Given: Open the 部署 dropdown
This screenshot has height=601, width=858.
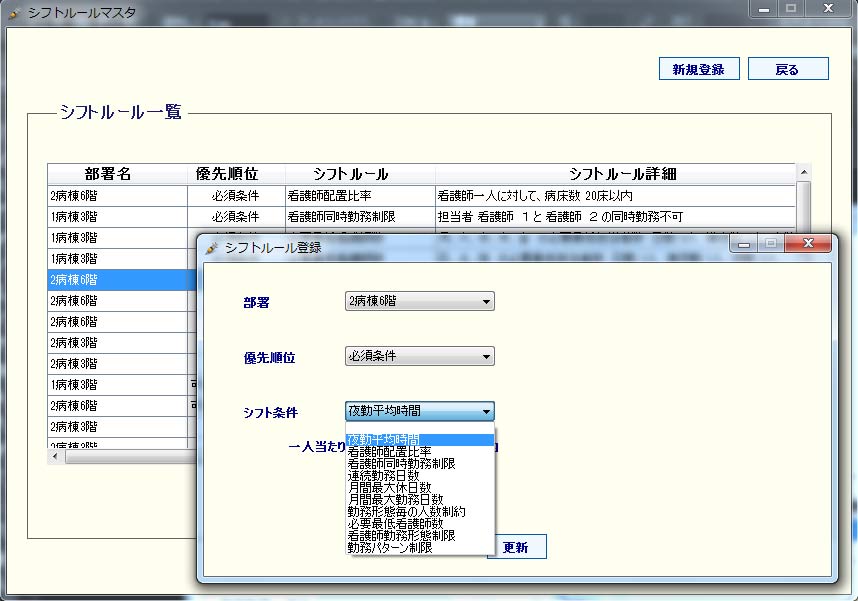Looking at the screenshot, I should coord(486,301).
